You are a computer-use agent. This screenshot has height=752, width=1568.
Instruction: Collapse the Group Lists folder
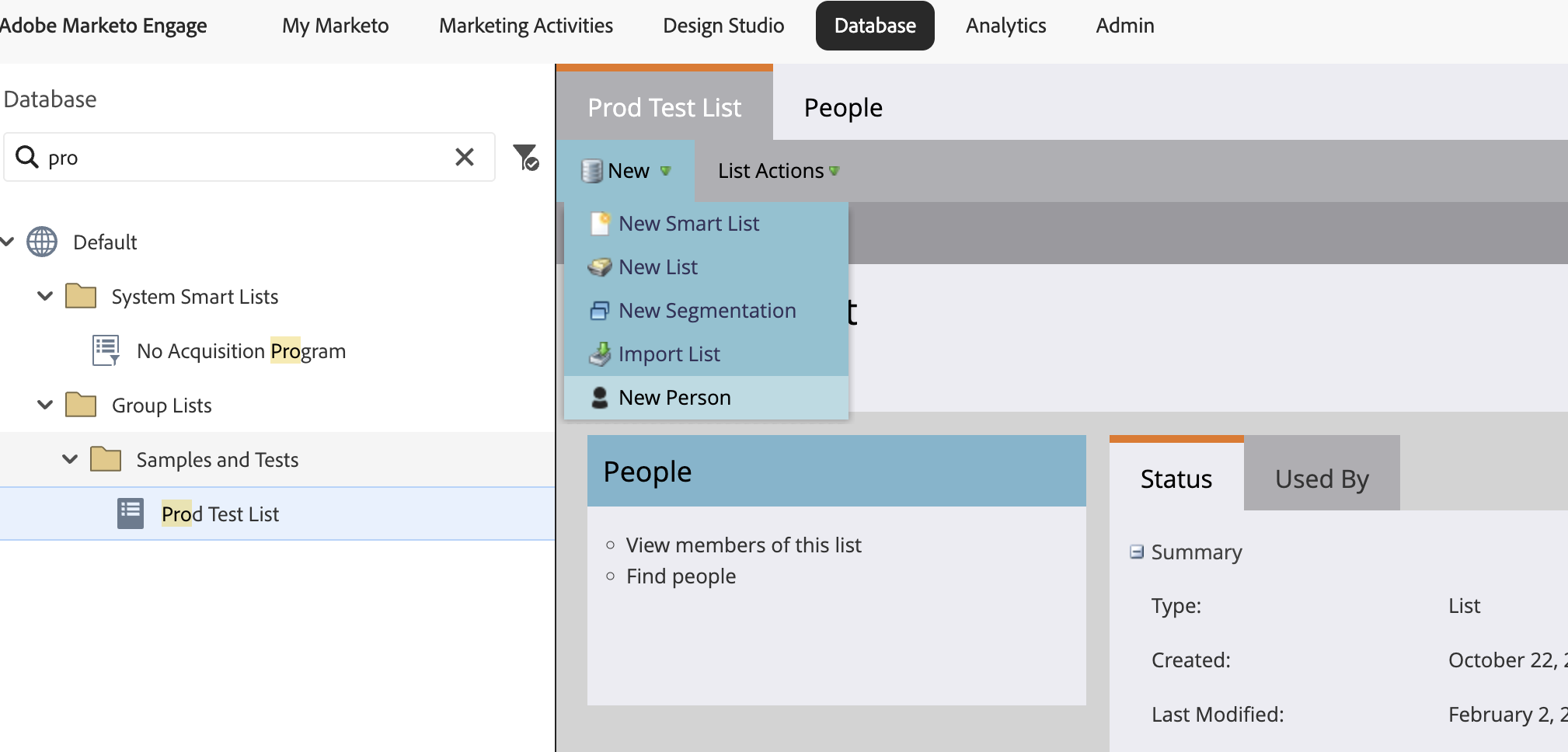pyautogui.click(x=45, y=405)
